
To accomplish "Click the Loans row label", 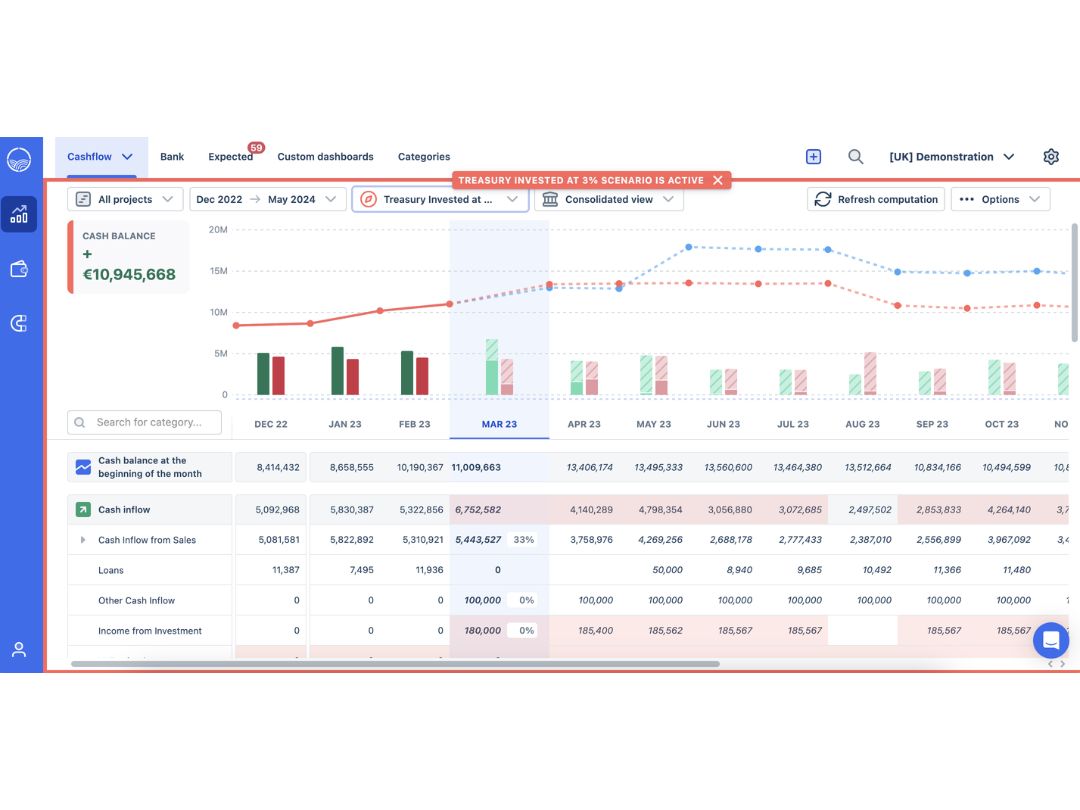I will point(111,570).
